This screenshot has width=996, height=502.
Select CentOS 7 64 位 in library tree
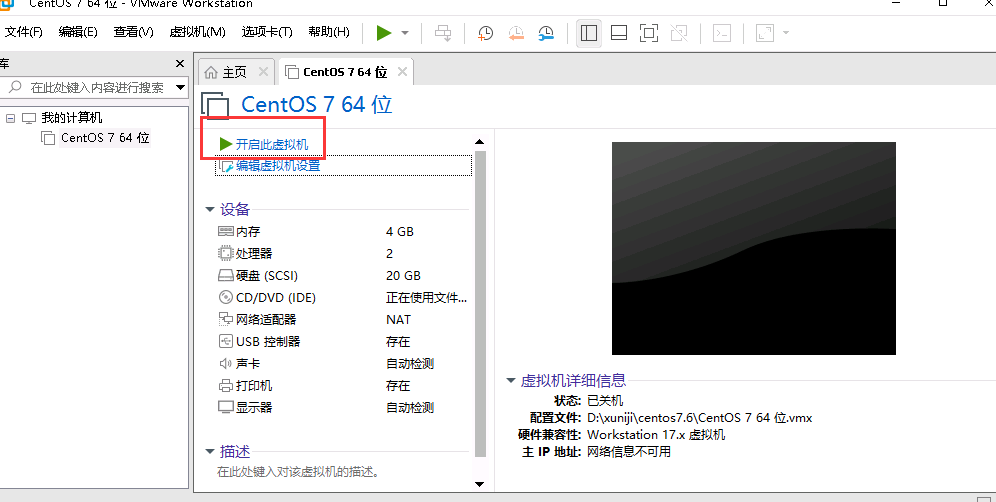pyautogui.click(x=105, y=137)
